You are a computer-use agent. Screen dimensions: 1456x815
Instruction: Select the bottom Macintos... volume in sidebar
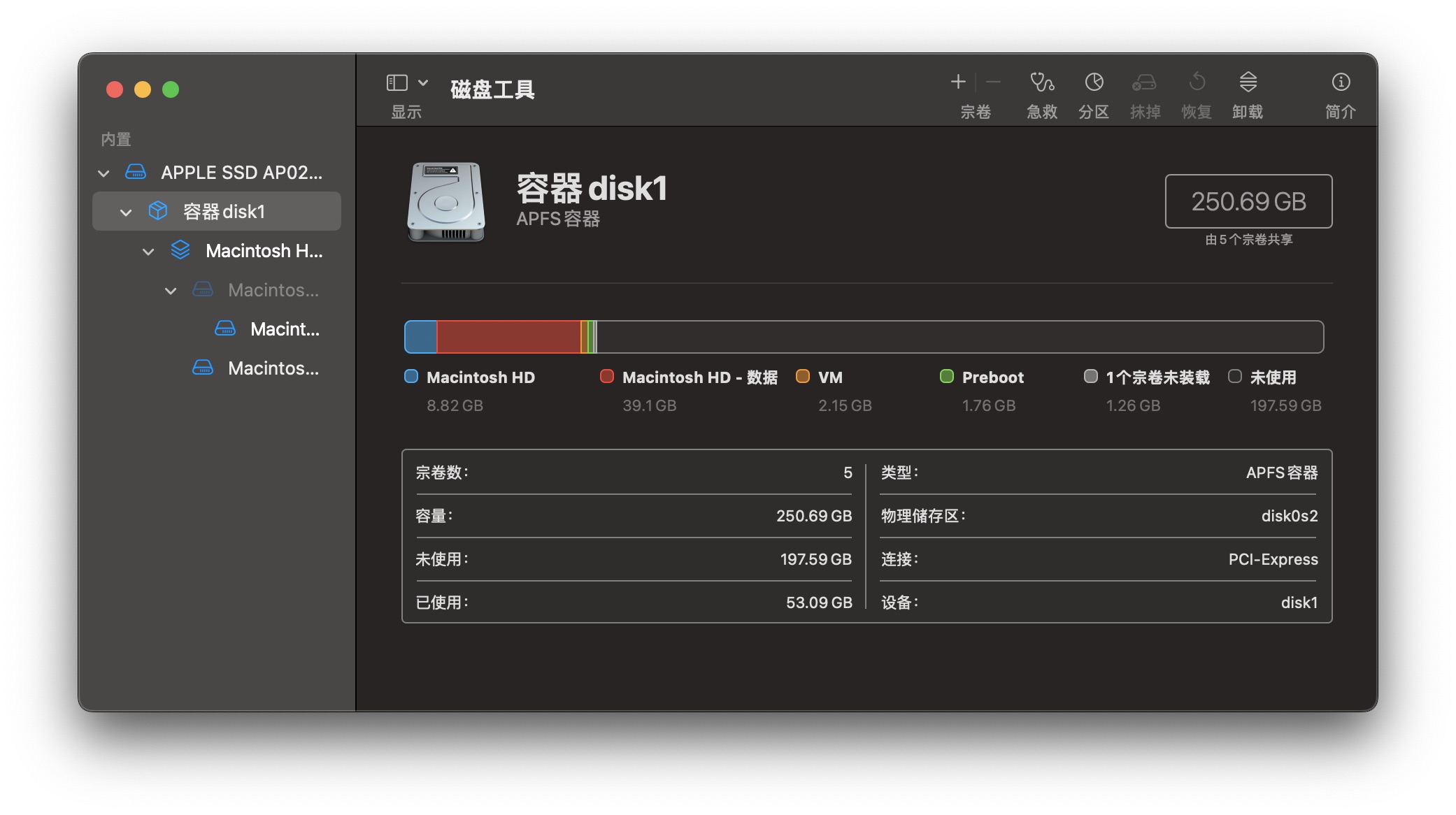[x=273, y=368]
